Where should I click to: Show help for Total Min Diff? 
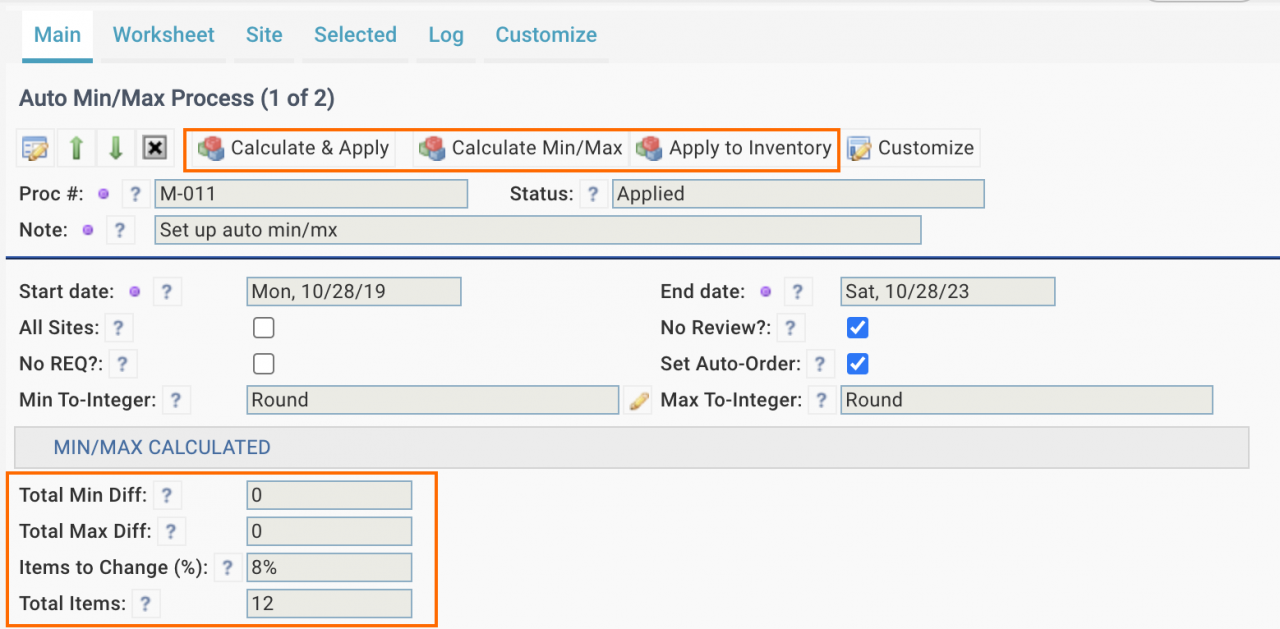click(167, 494)
